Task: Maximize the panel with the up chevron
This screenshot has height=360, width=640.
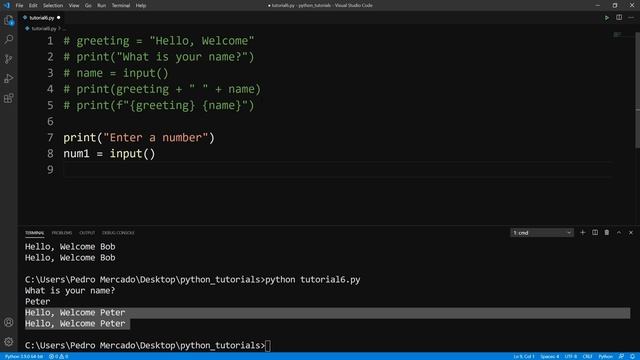Action: [x=619, y=233]
